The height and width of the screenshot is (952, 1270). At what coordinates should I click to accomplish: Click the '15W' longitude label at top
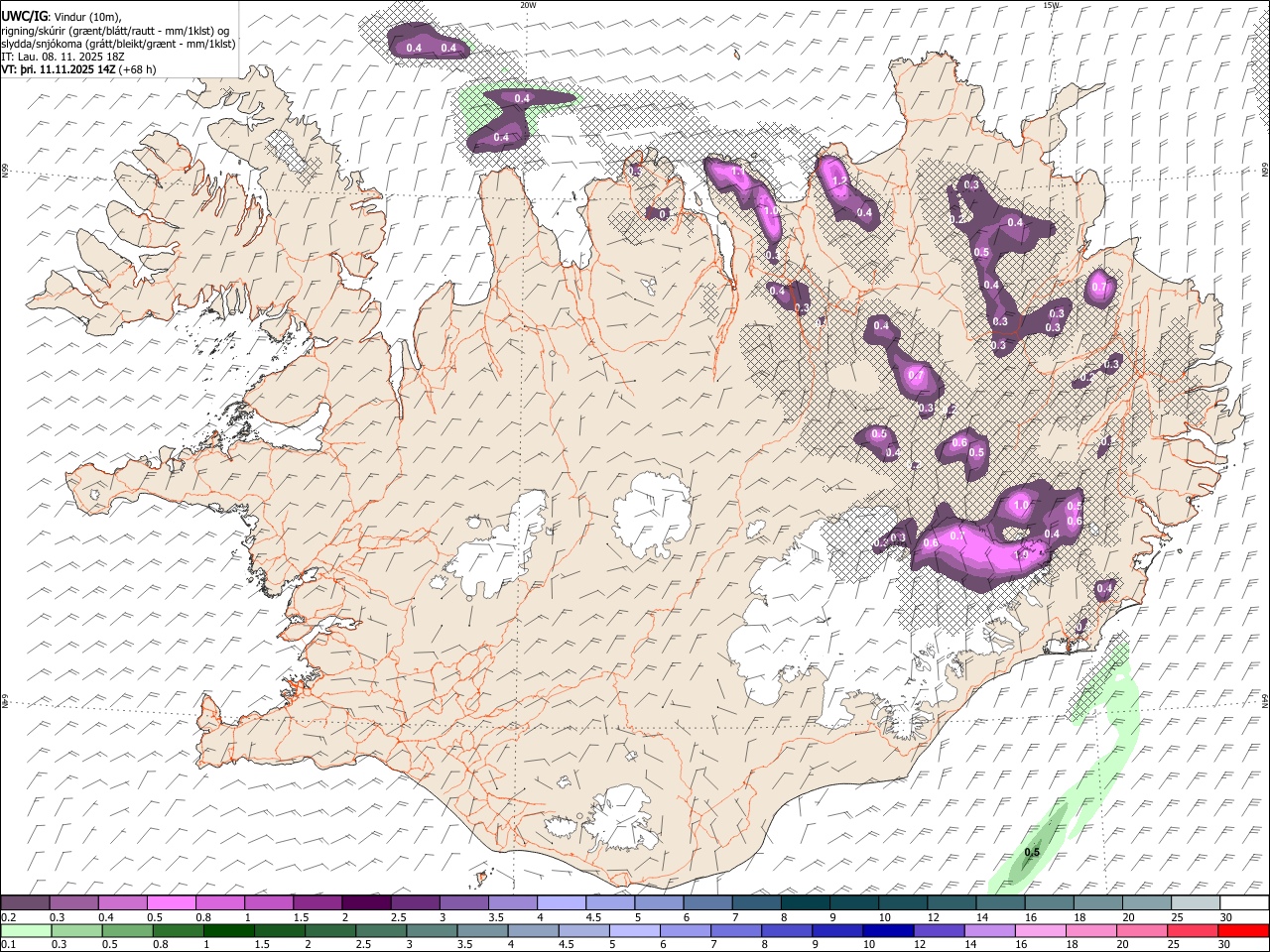pyautogui.click(x=1051, y=5)
